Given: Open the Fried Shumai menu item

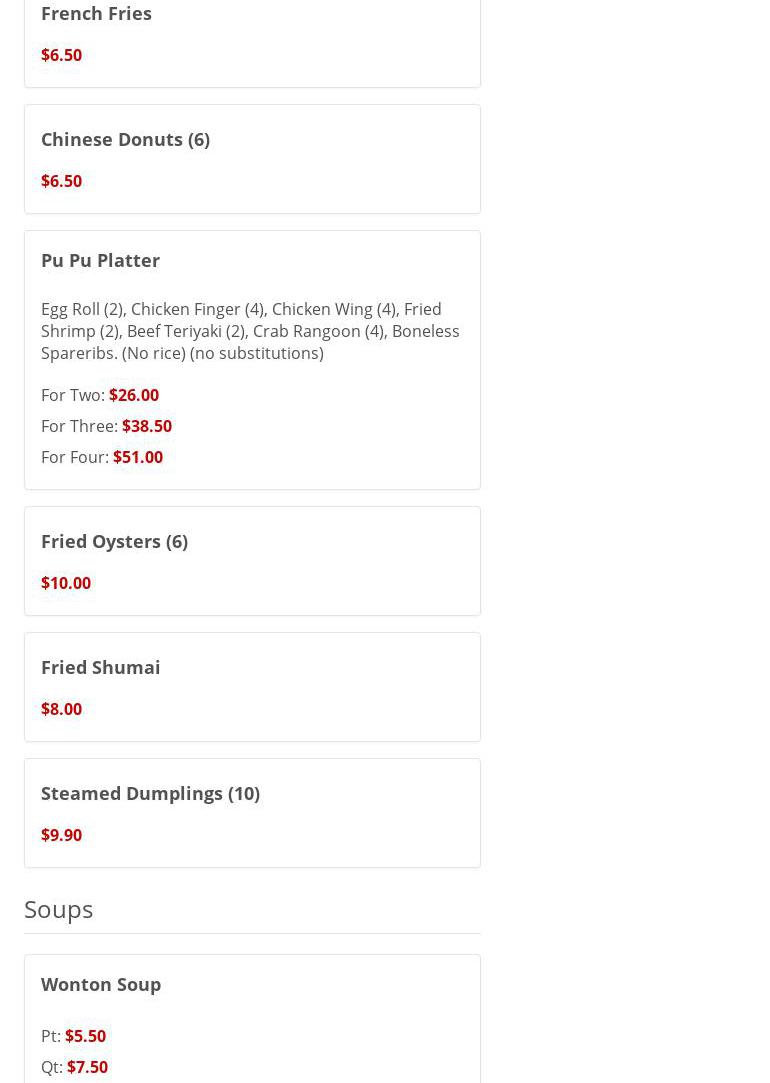Looking at the screenshot, I should (x=100, y=667).
